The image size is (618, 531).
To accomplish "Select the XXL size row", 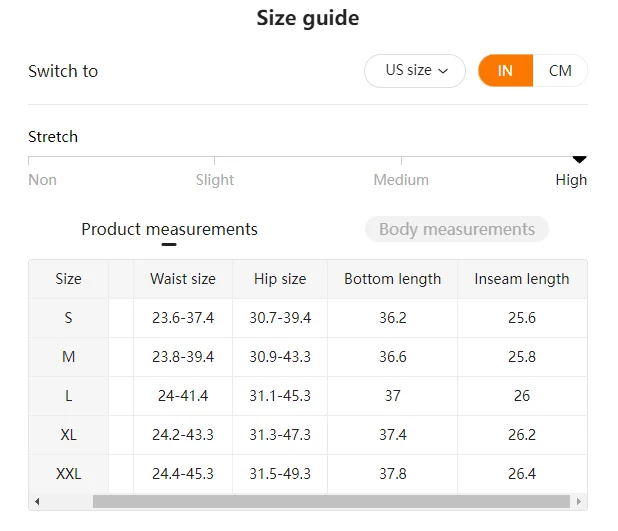I will point(308,473).
